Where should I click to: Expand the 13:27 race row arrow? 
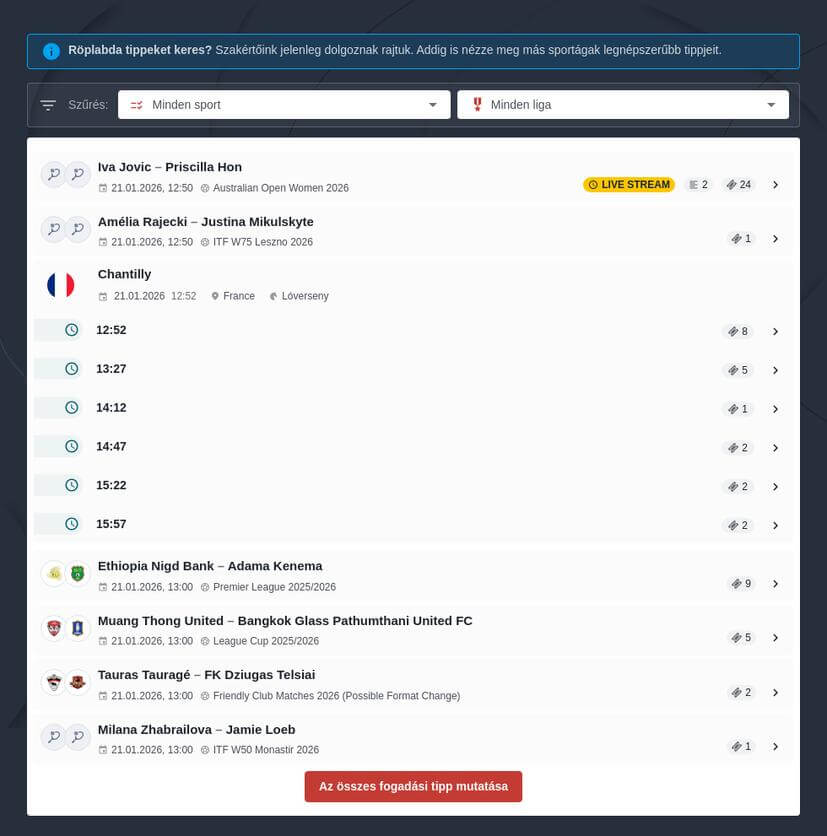pyautogui.click(x=775, y=370)
